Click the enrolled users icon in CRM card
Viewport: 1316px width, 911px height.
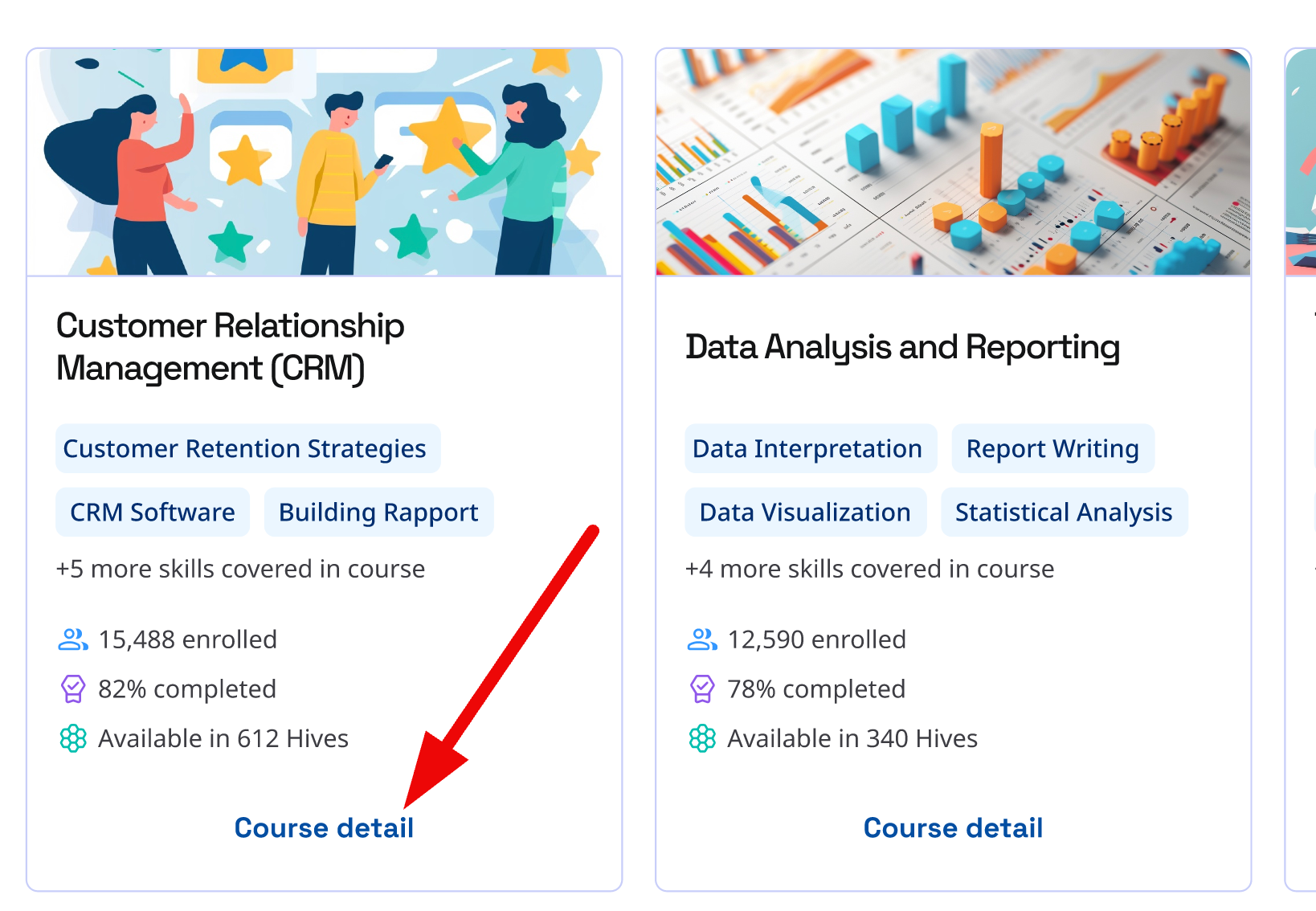click(72, 639)
